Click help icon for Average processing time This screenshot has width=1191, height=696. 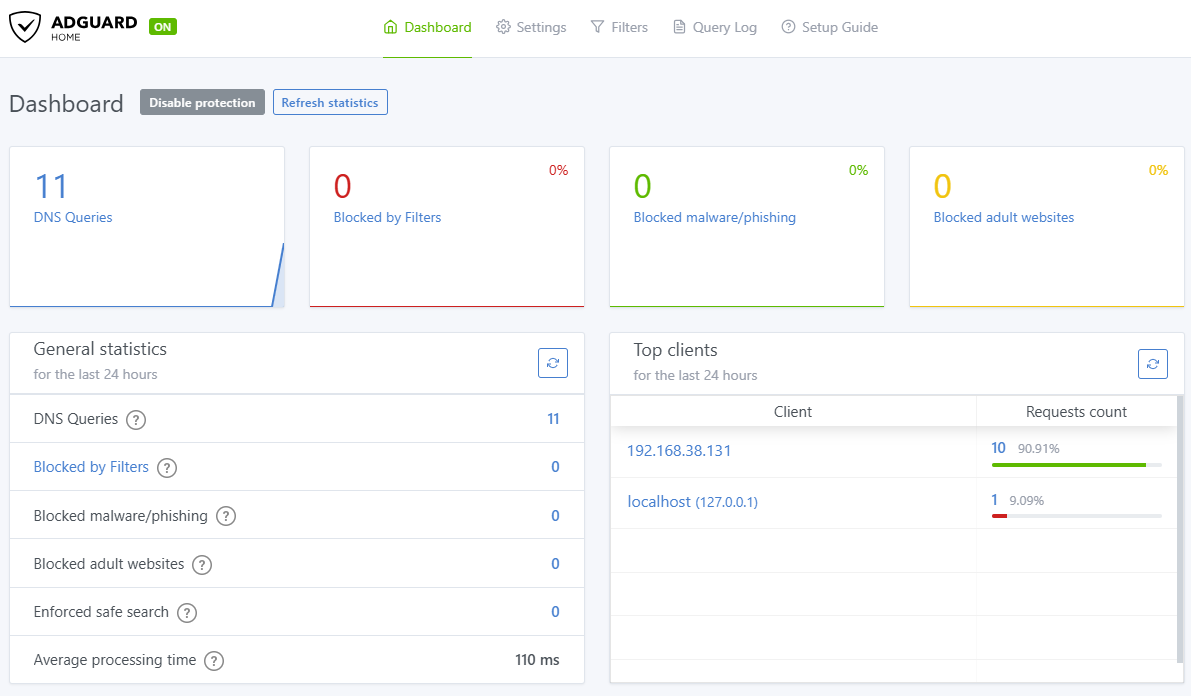coord(214,661)
